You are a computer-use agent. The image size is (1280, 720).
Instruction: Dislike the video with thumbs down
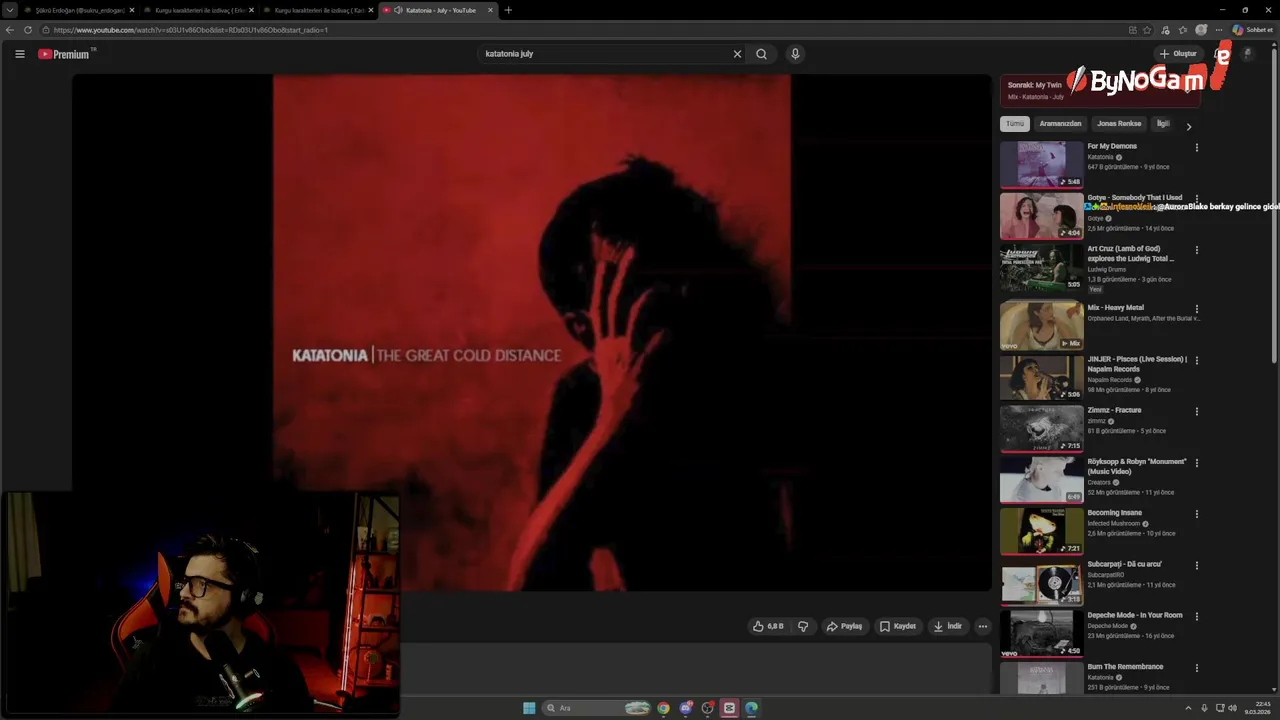[802, 626]
